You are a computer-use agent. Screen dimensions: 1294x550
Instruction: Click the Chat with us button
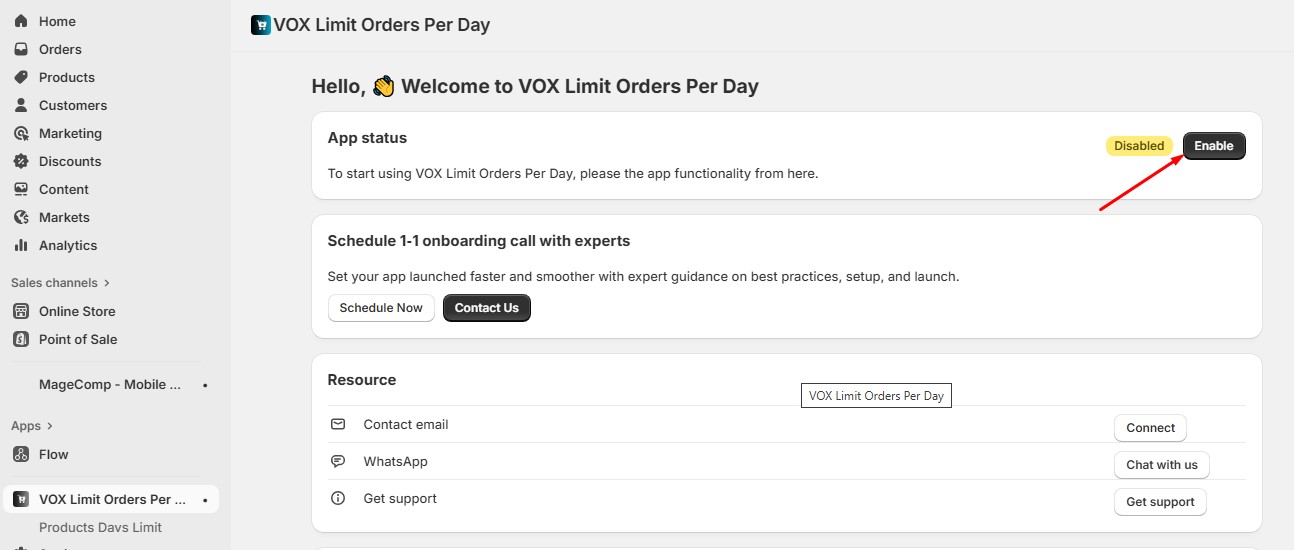[1161, 465]
